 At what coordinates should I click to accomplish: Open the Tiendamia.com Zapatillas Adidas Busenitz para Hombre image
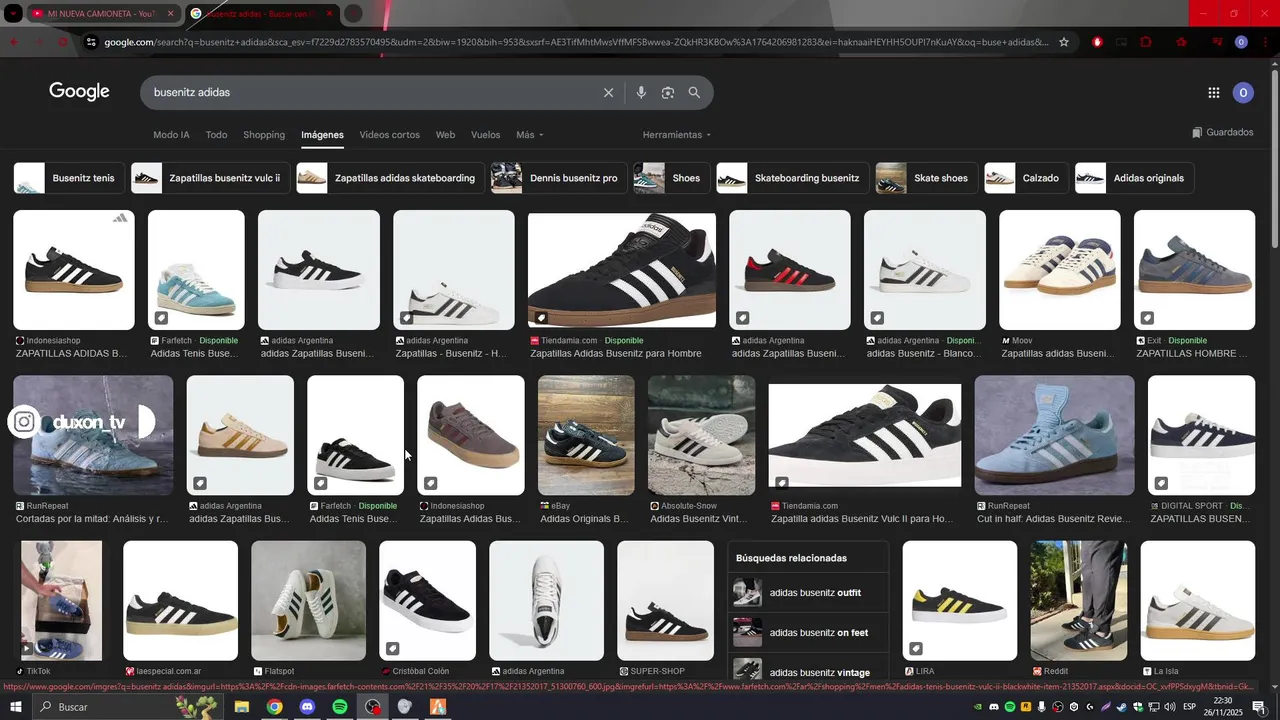(x=622, y=270)
